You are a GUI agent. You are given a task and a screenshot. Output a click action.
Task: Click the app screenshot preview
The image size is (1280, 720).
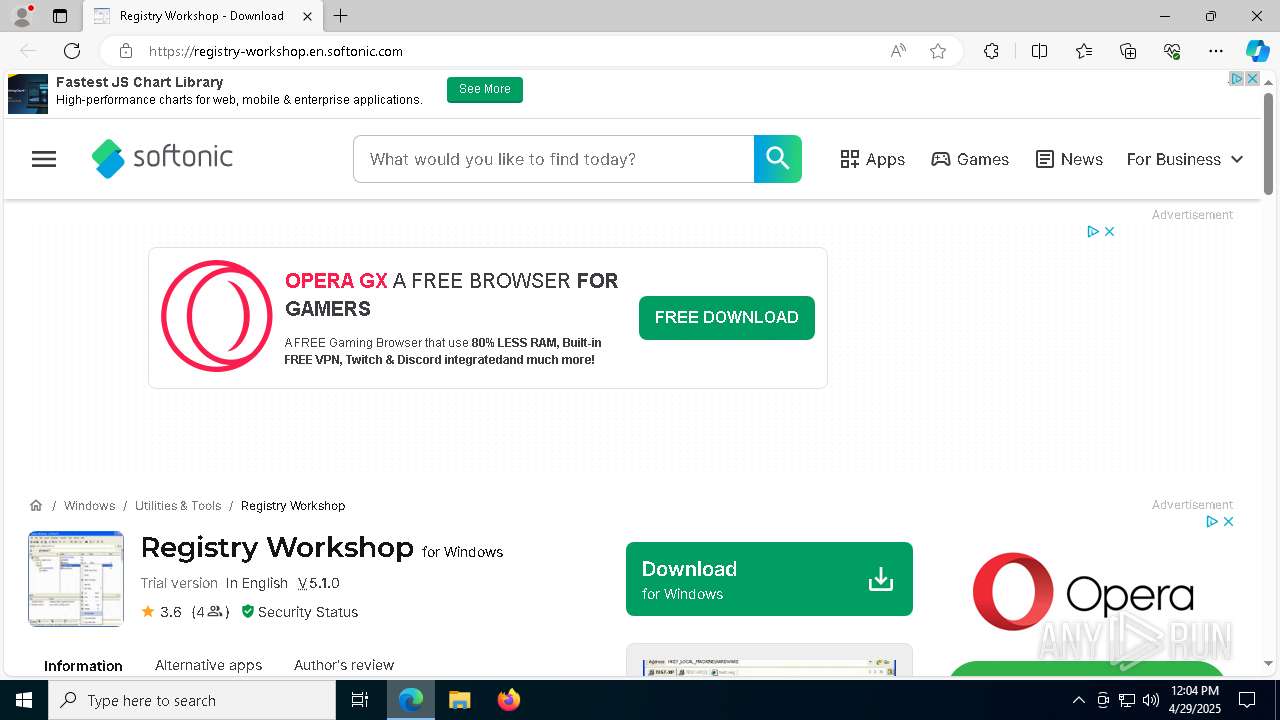coord(769,661)
